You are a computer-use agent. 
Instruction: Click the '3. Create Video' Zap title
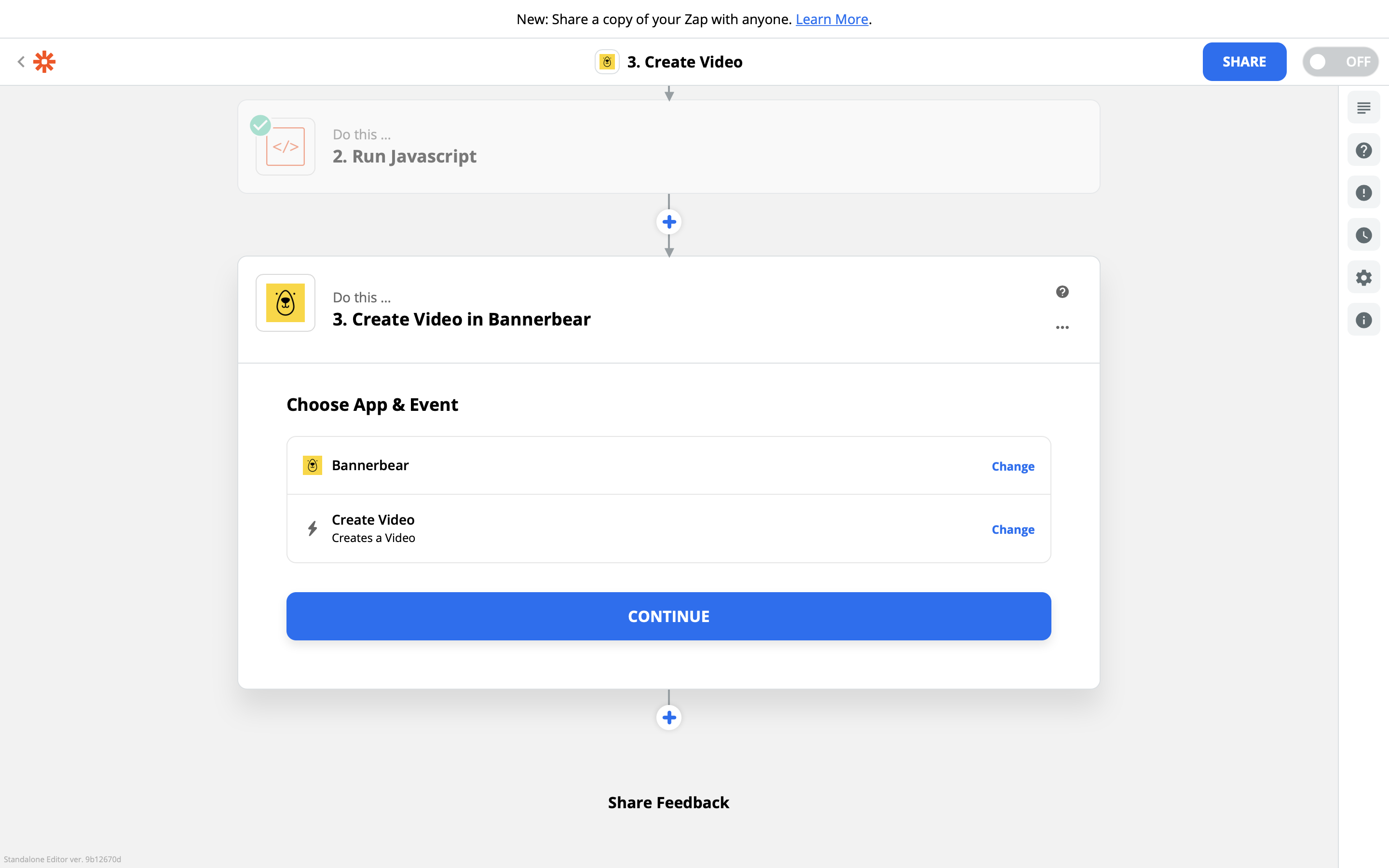pos(685,61)
